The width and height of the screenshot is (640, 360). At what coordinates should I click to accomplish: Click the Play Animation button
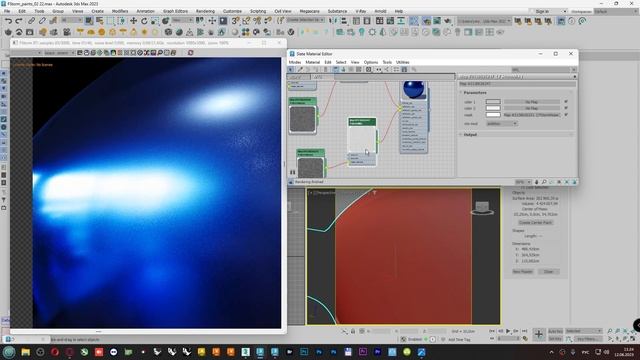pos(508,331)
